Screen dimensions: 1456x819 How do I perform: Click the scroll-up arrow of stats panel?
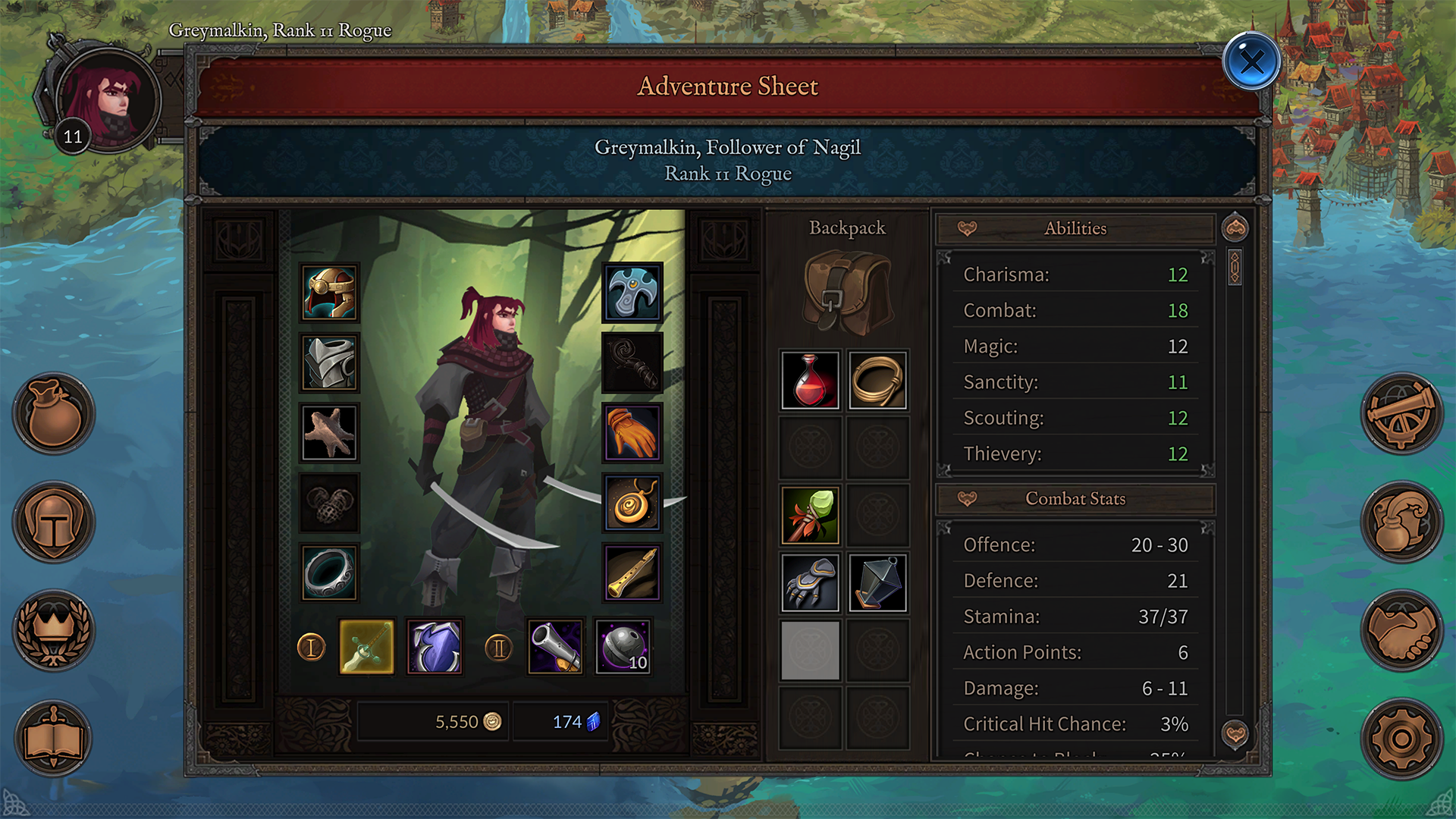pyautogui.click(x=1235, y=227)
